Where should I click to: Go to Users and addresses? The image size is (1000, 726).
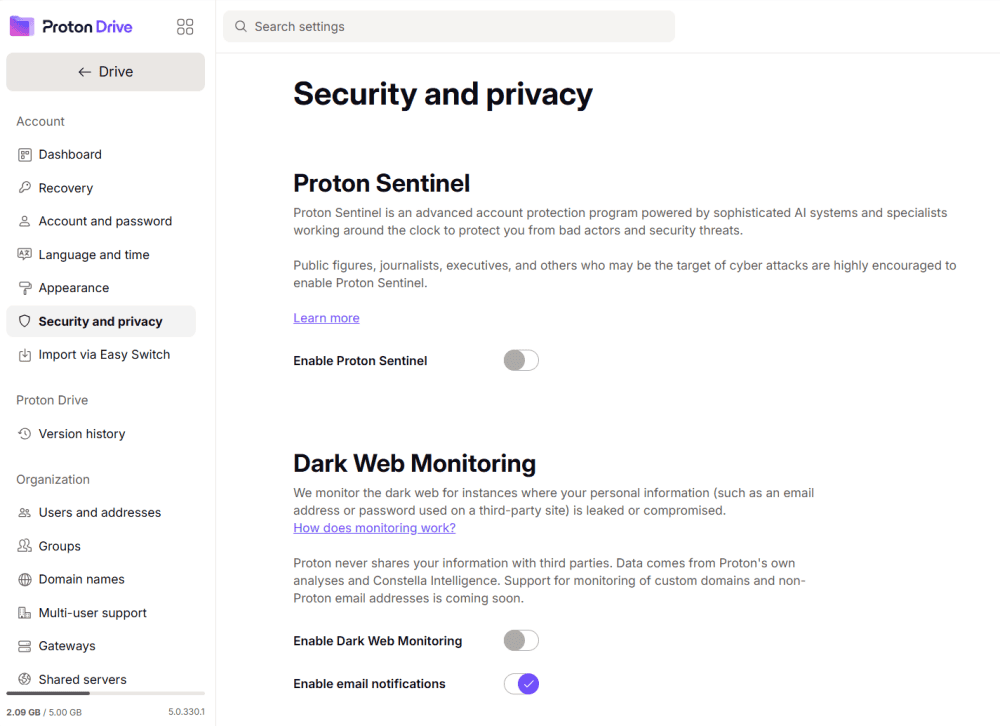click(99, 513)
